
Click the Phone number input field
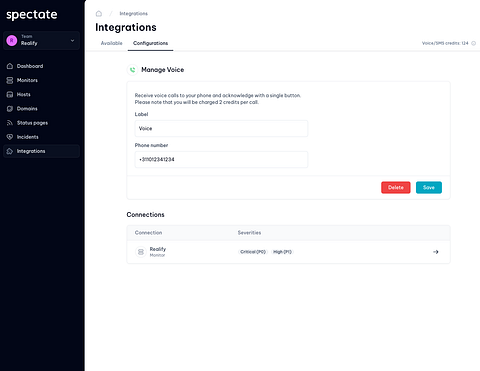click(221, 159)
